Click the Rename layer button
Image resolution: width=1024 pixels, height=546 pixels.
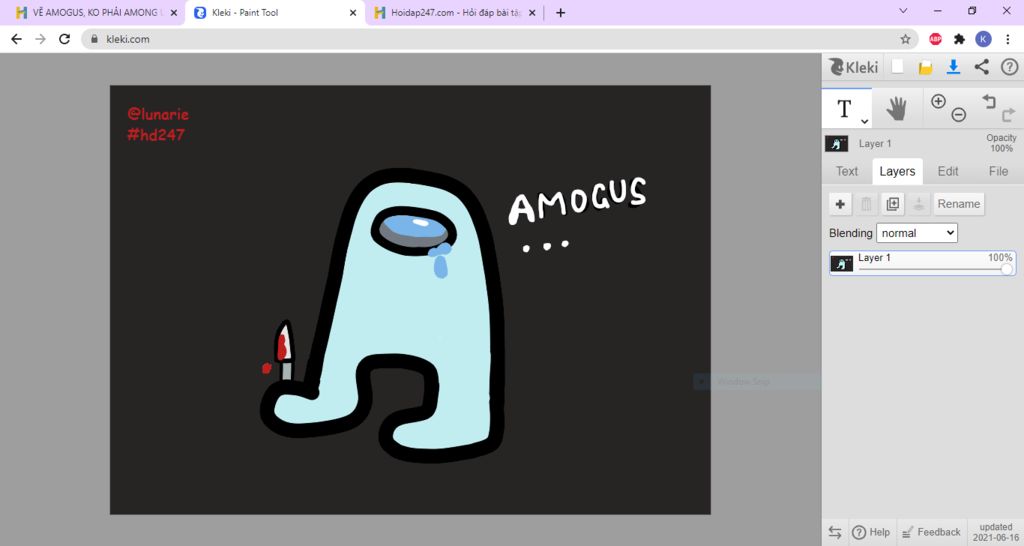[x=959, y=204]
